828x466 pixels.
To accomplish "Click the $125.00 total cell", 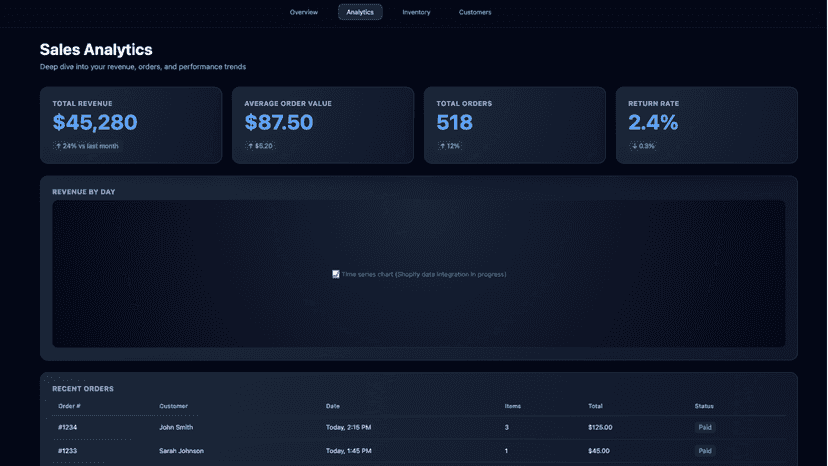I will pyautogui.click(x=600, y=427).
